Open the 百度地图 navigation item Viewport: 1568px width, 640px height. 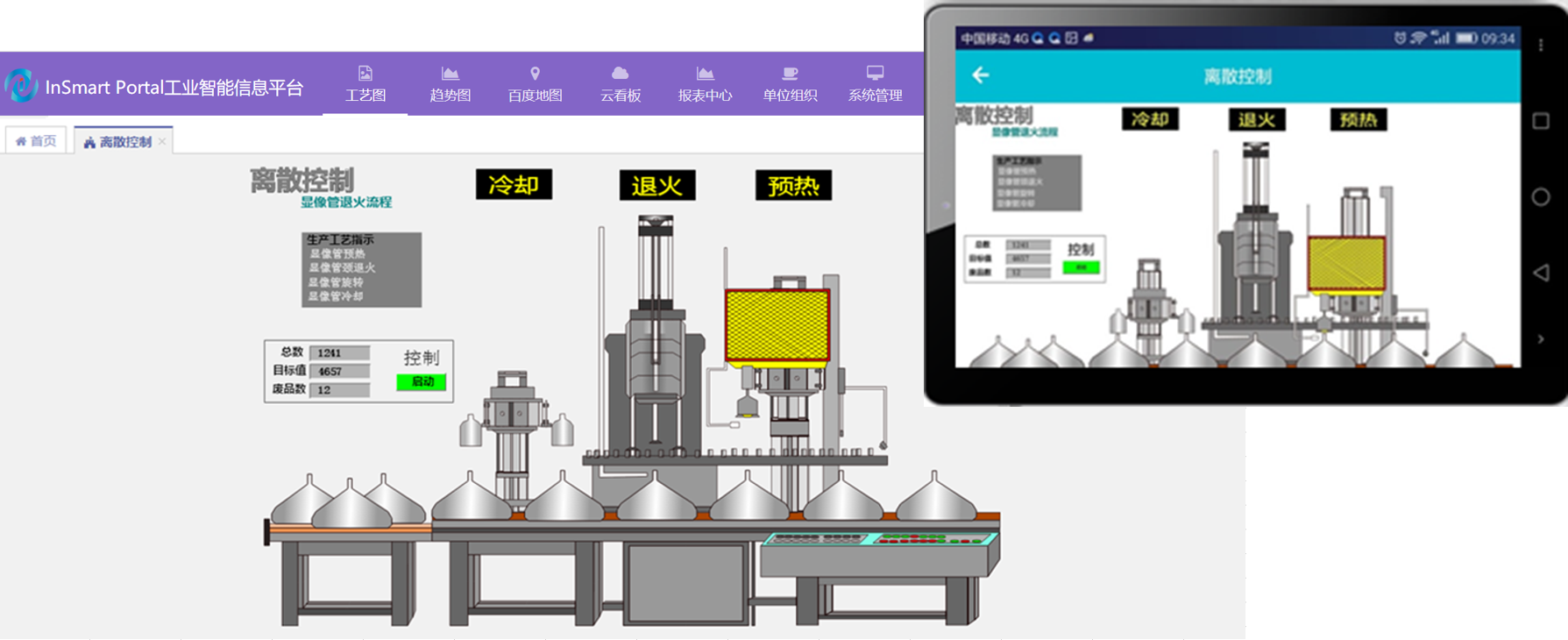pyautogui.click(x=535, y=84)
